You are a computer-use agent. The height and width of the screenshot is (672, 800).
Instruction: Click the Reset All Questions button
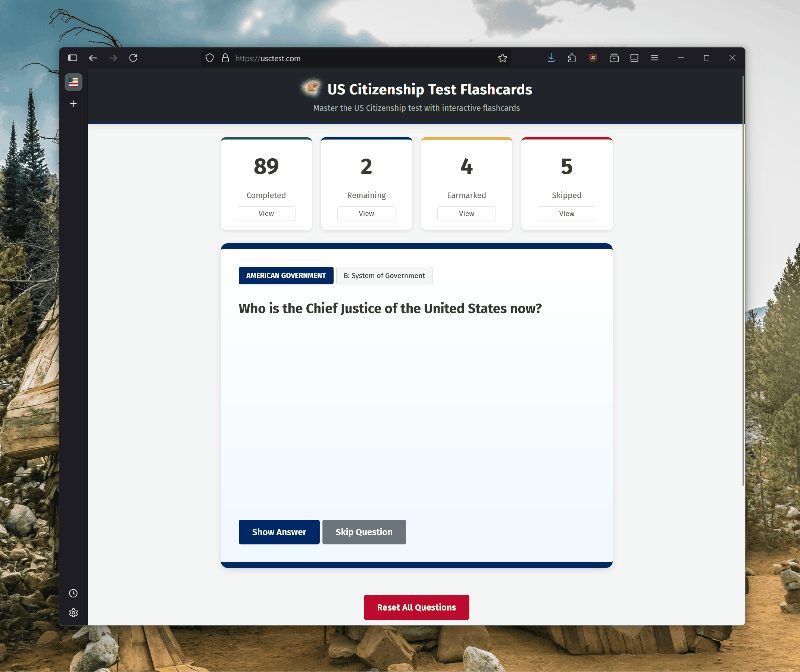416,607
